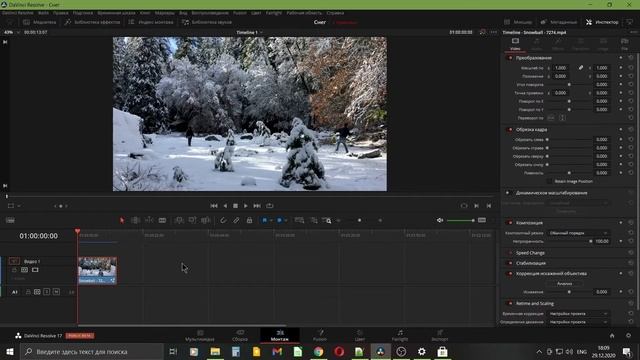
Task: Open timeline view options icon
Action: (10, 220)
